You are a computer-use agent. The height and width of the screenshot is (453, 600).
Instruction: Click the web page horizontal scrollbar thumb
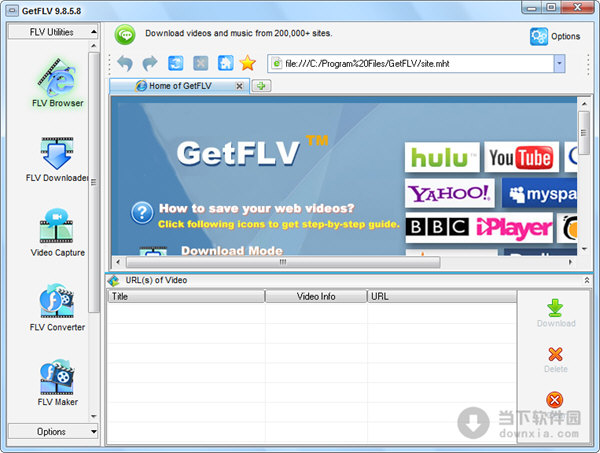283,262
